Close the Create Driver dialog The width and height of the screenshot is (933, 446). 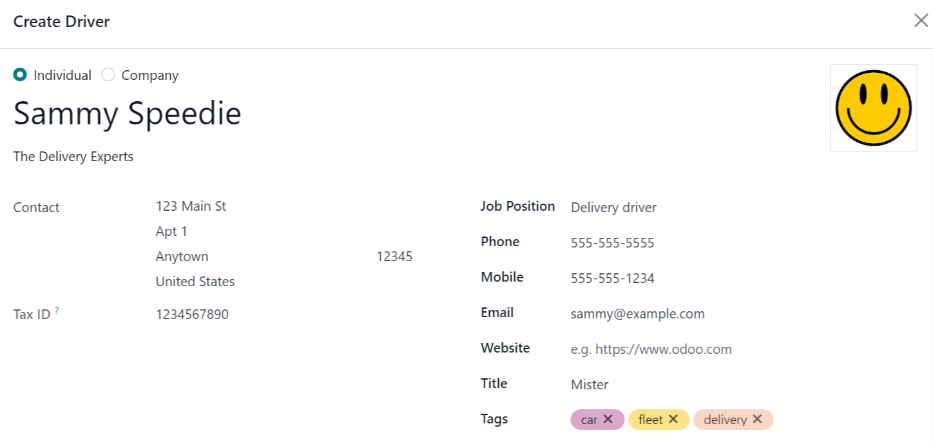[921, 21]
